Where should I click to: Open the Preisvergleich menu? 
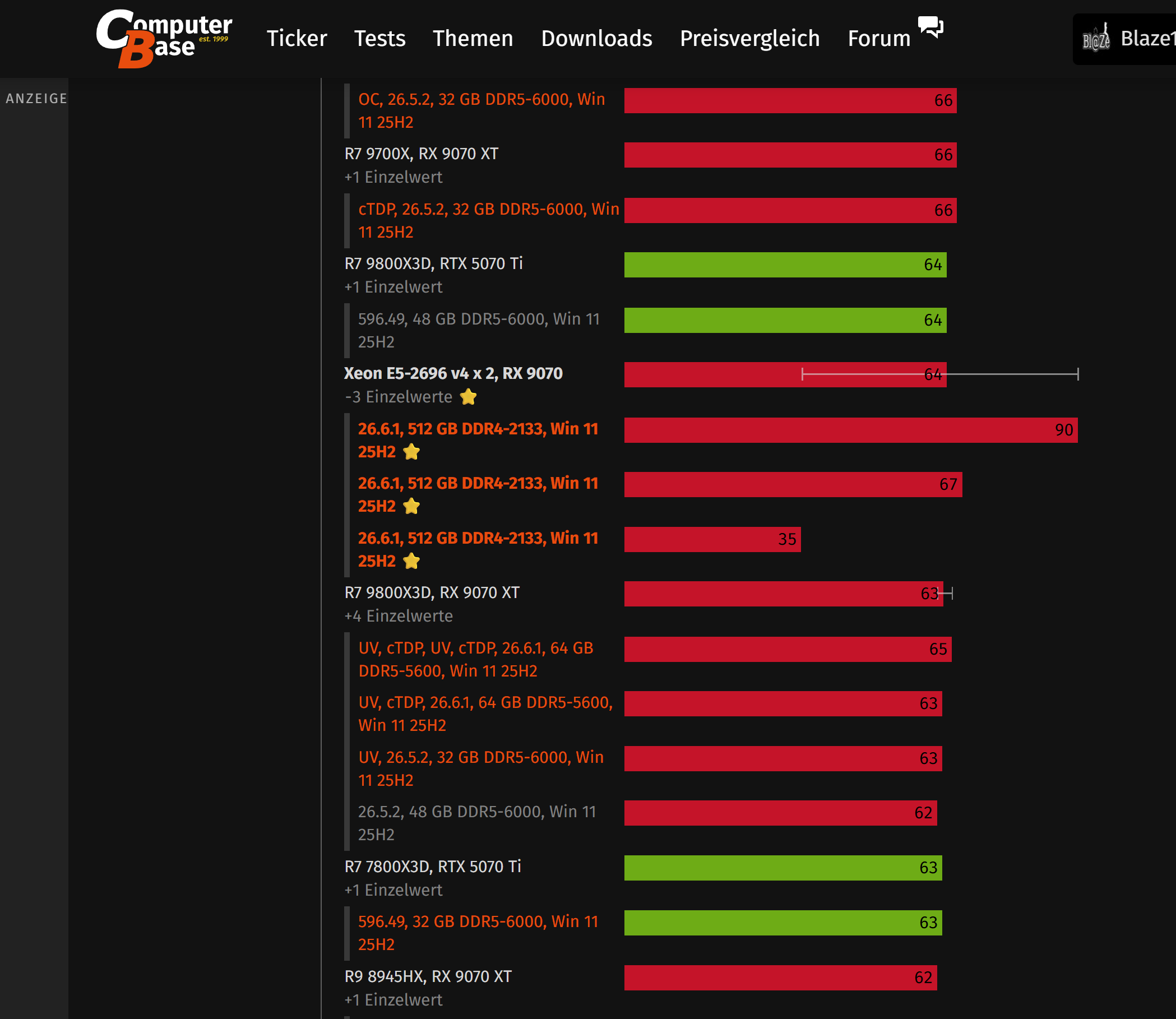(750, 38)
